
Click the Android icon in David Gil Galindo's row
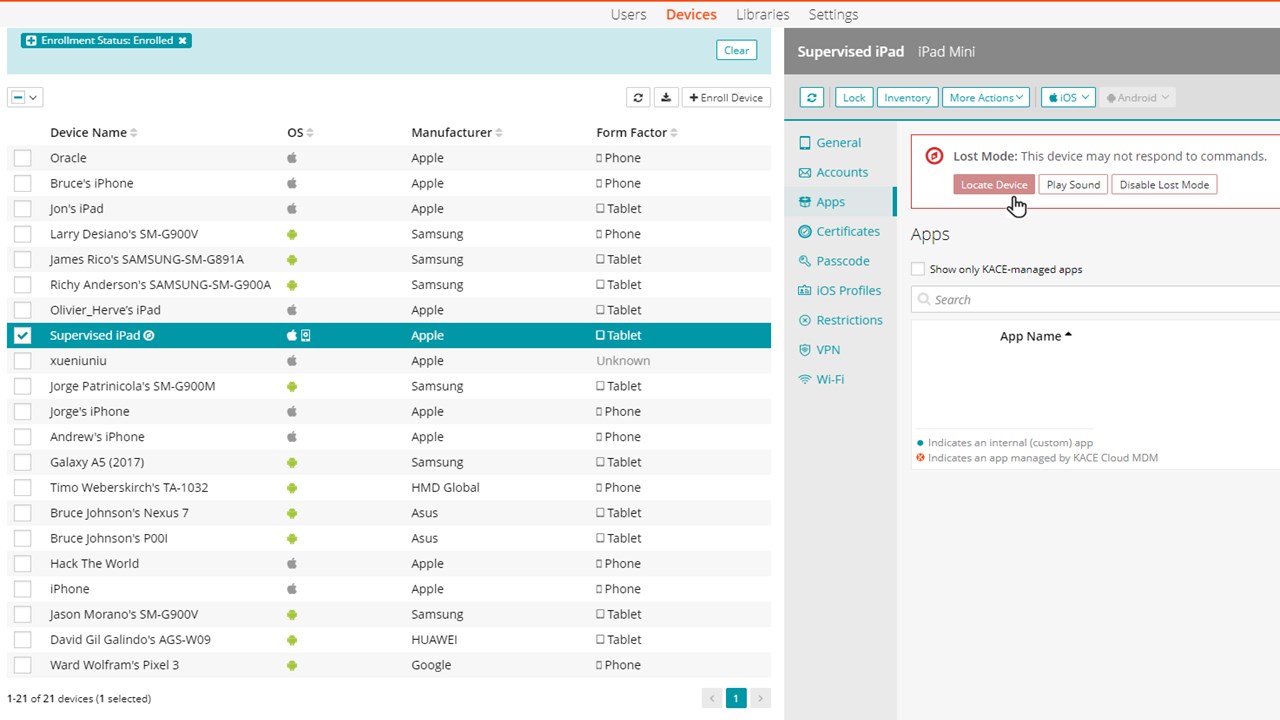point(293,640)
